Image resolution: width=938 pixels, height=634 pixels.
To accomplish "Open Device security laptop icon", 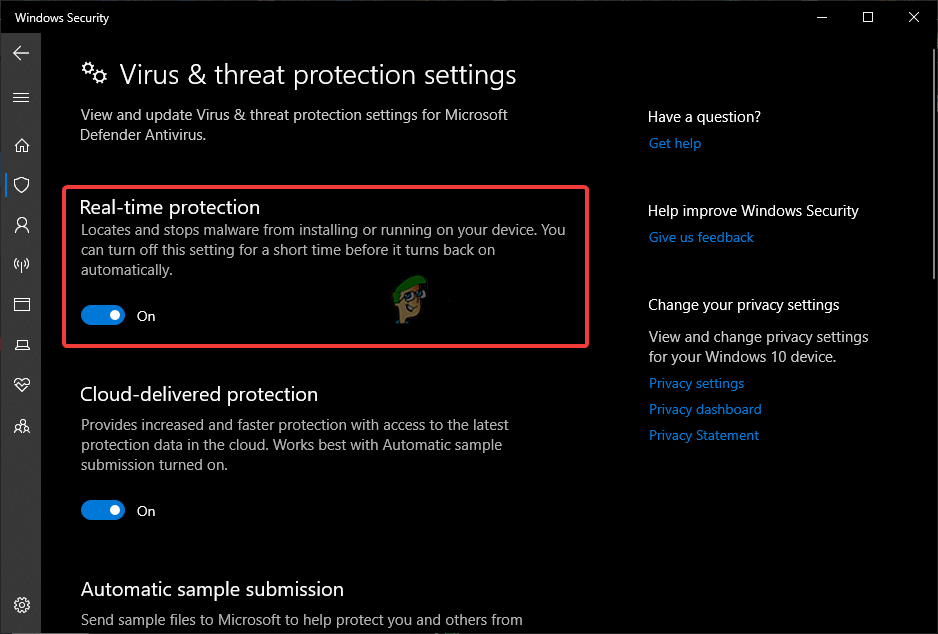I will 21,345.
